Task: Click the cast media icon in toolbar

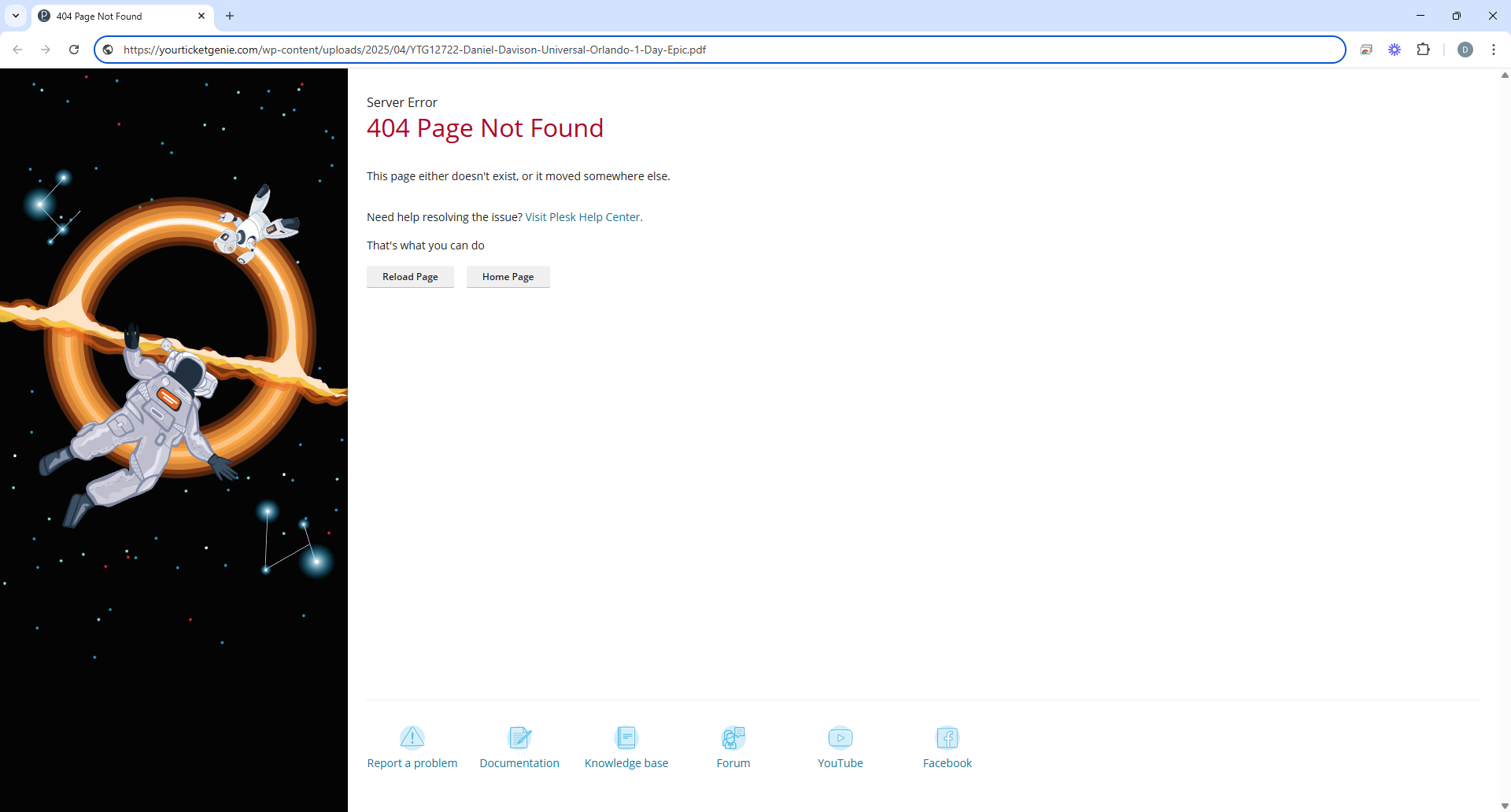Action: [1366, 50]
